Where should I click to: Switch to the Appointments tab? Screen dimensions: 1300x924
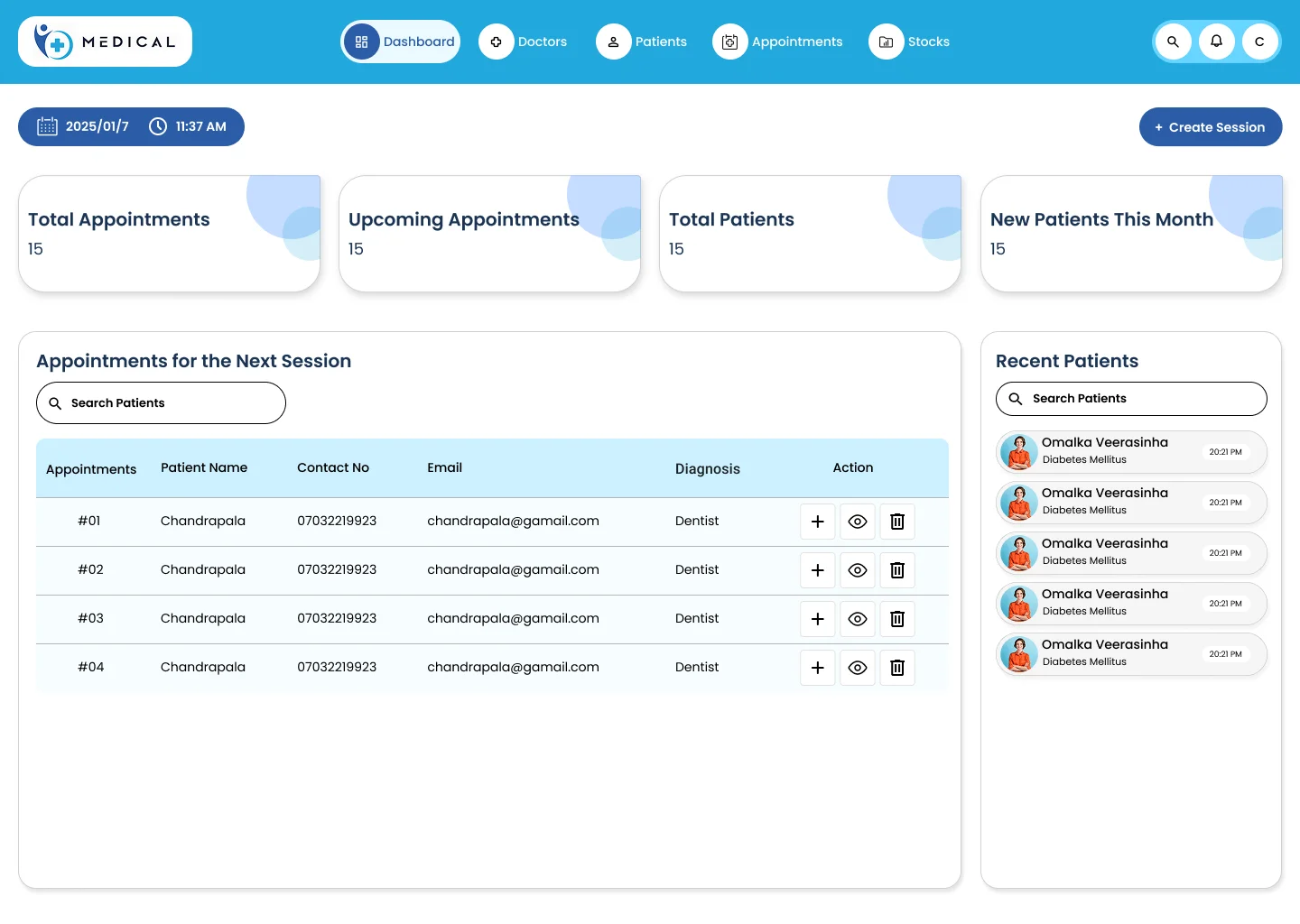click(778, 42)
